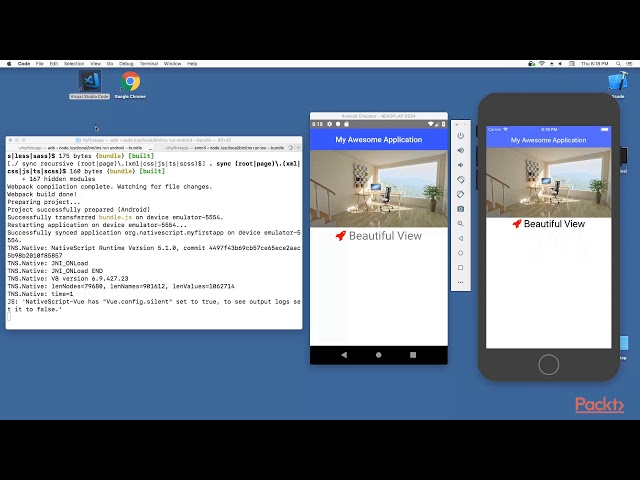Screen dimensions: 640x480
Task: Open the Code application menu
Action: 24,64
